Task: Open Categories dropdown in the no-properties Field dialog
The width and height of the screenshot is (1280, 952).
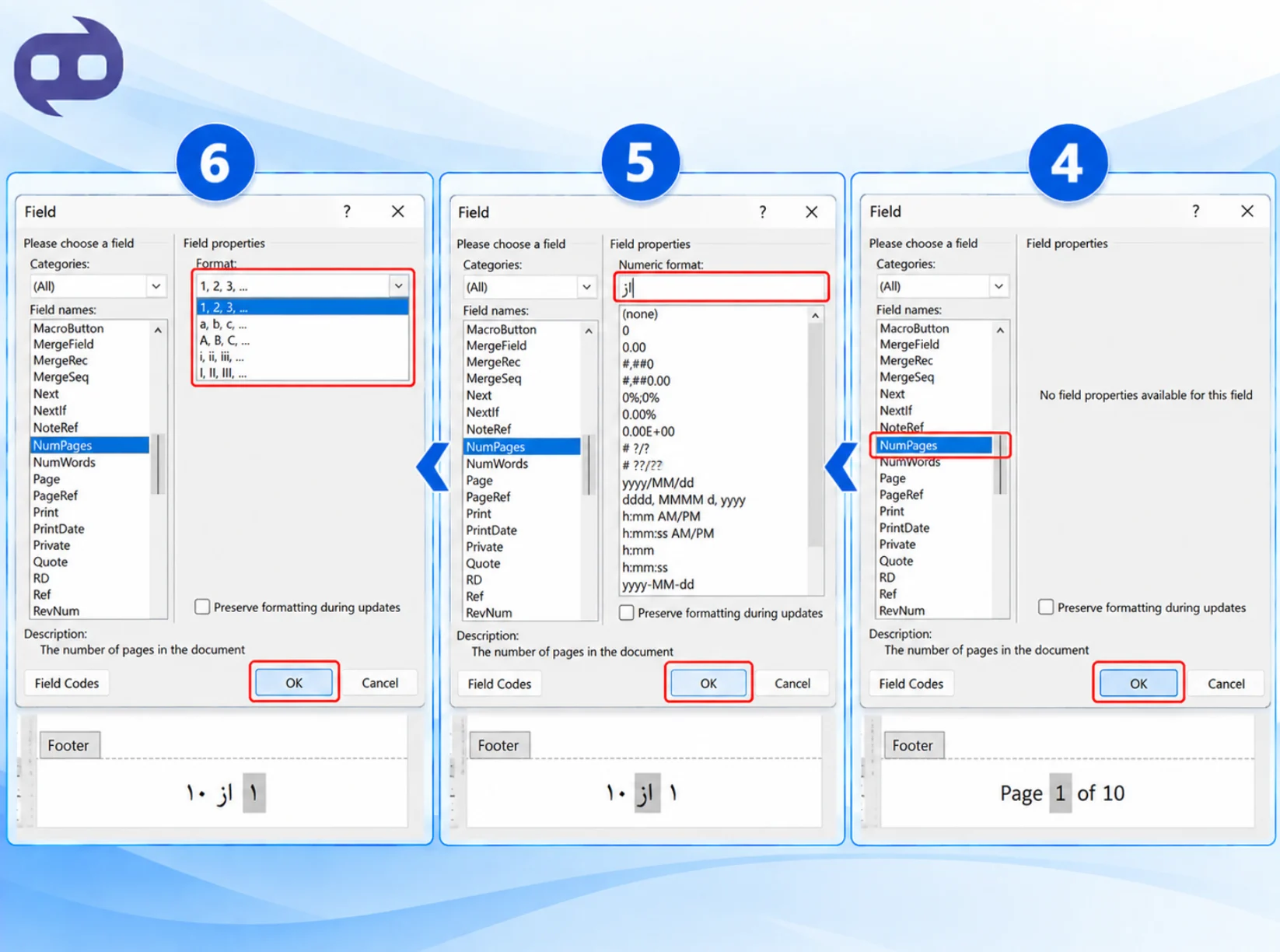Action: tap(998, 286)
